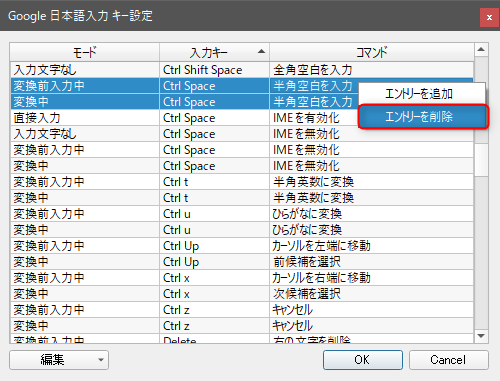Select '変換中' in the 次候補を選択 row
Image resolution: width=500 pixels, height=381 pixels.
click(85, 294)
